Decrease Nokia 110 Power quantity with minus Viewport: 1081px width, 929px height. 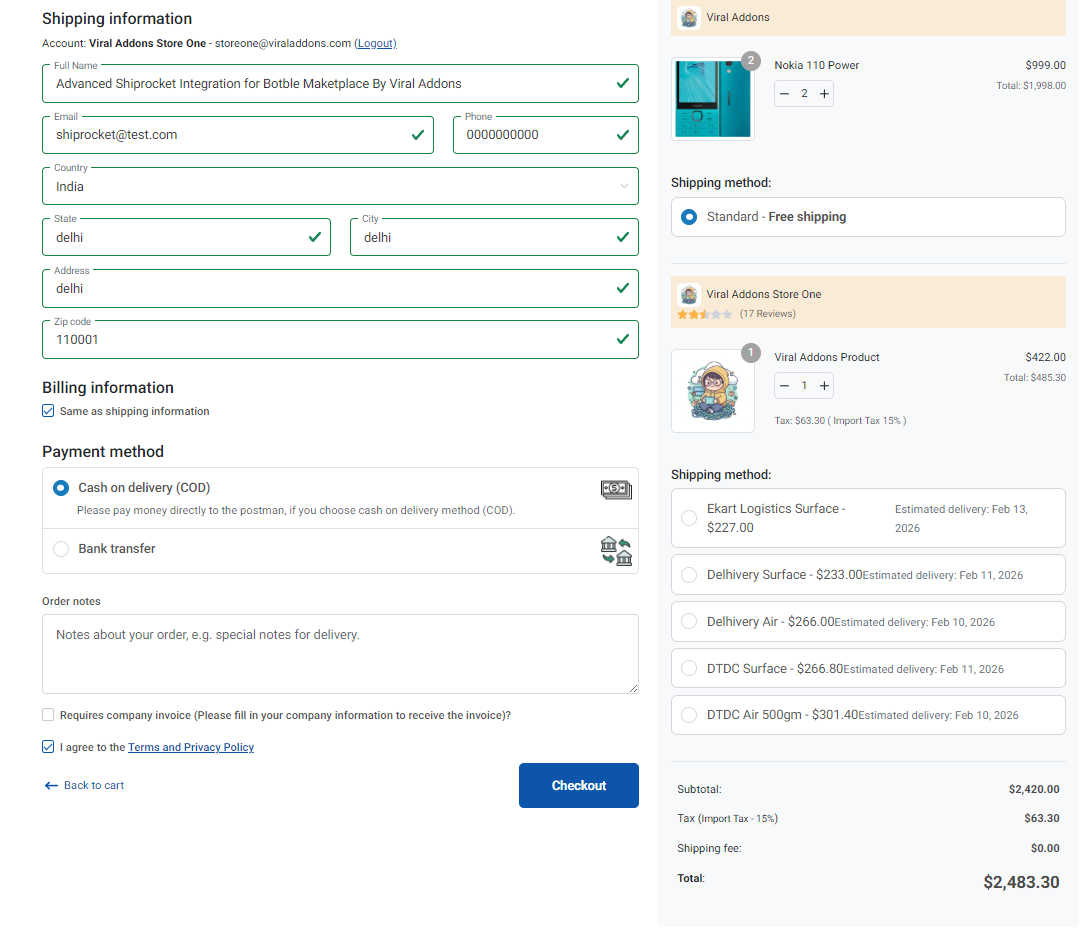pyautogui.click(x=785, y=94)
